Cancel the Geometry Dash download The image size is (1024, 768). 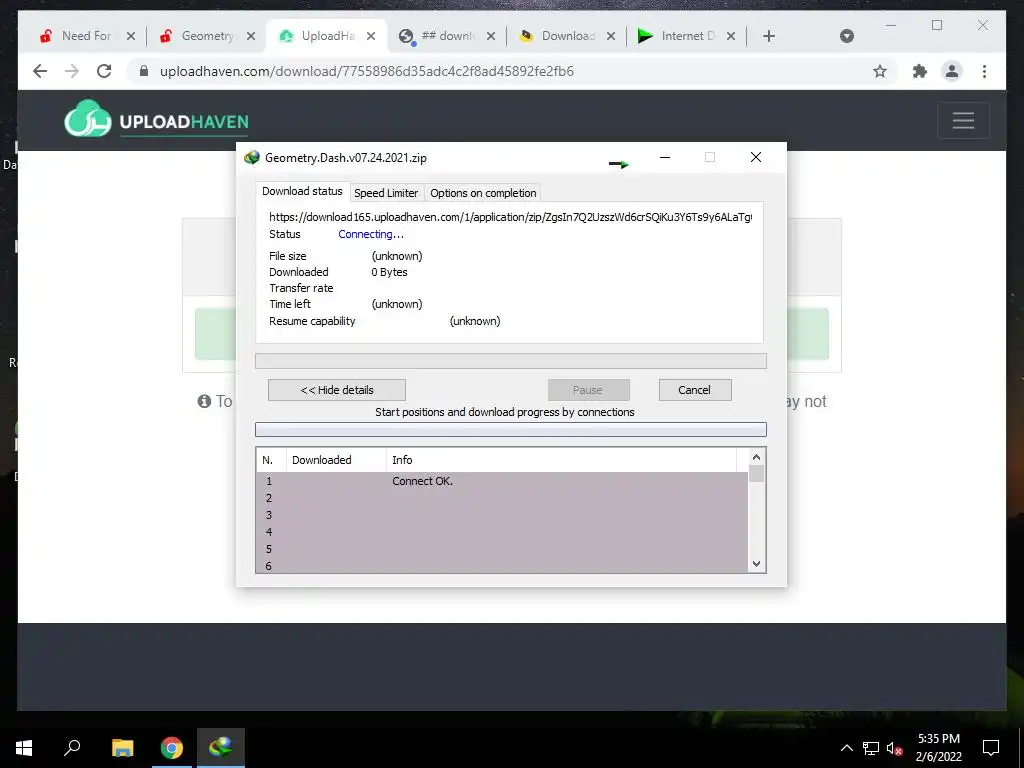[695, 390]
